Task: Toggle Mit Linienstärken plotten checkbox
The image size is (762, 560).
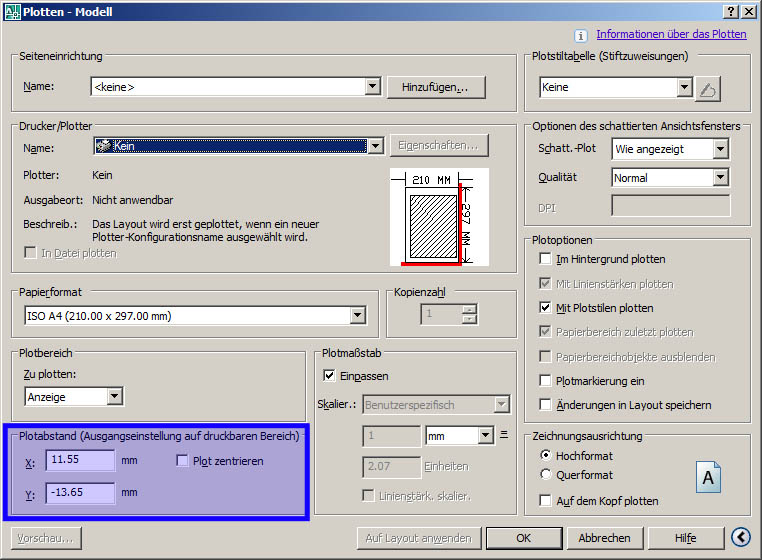Action: click(545, 283)
